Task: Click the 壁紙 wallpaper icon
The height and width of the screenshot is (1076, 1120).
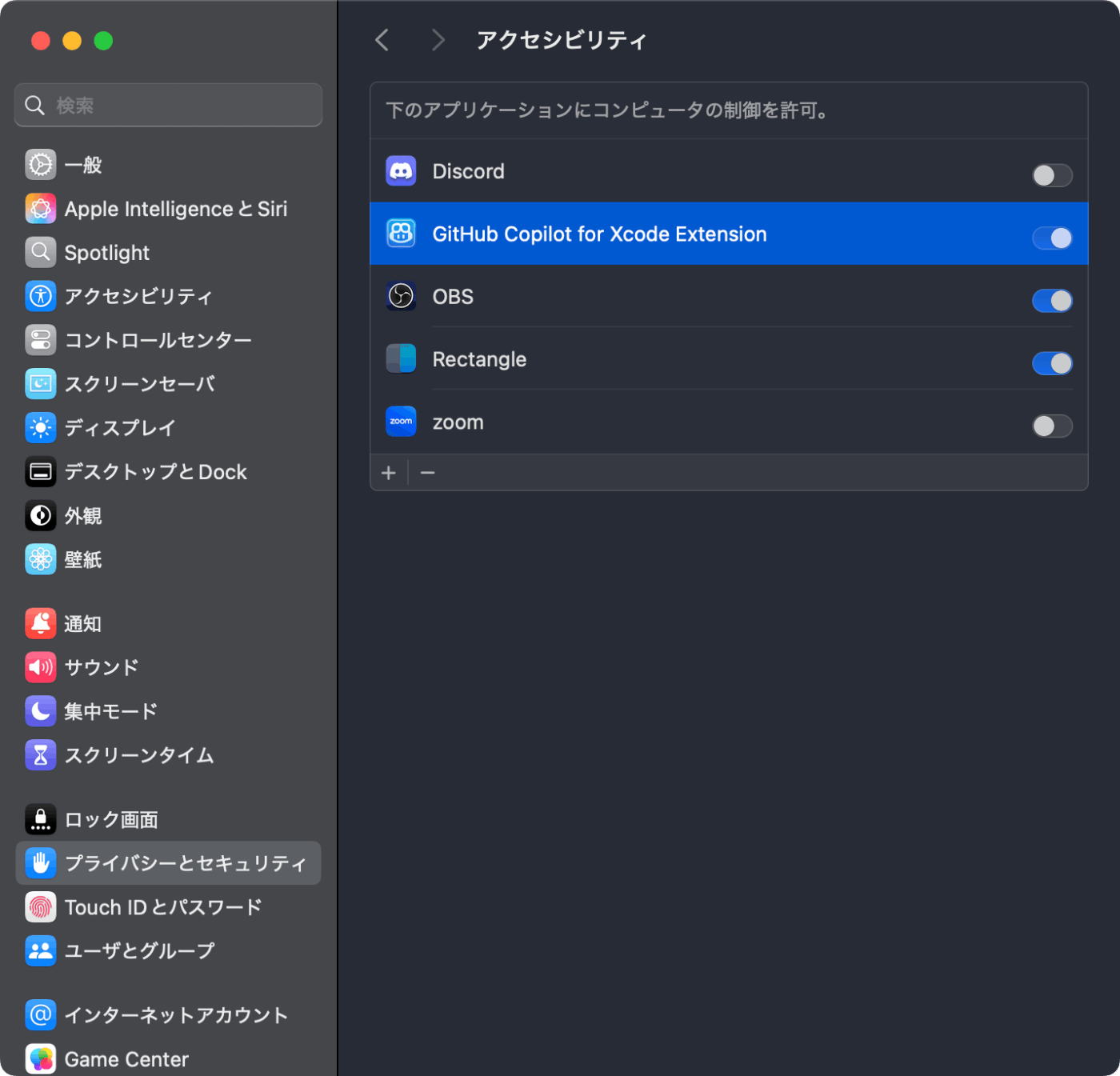Action: click(x=41, y=559)
